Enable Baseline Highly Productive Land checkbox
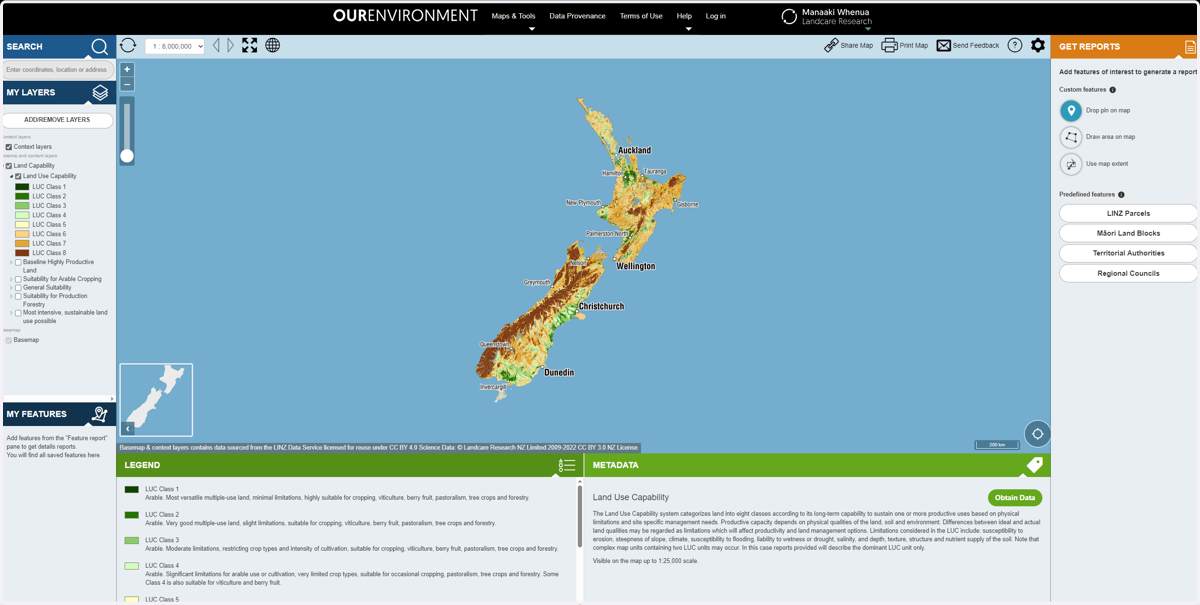This screenshot has width=1200, height=605. point(18,262)
